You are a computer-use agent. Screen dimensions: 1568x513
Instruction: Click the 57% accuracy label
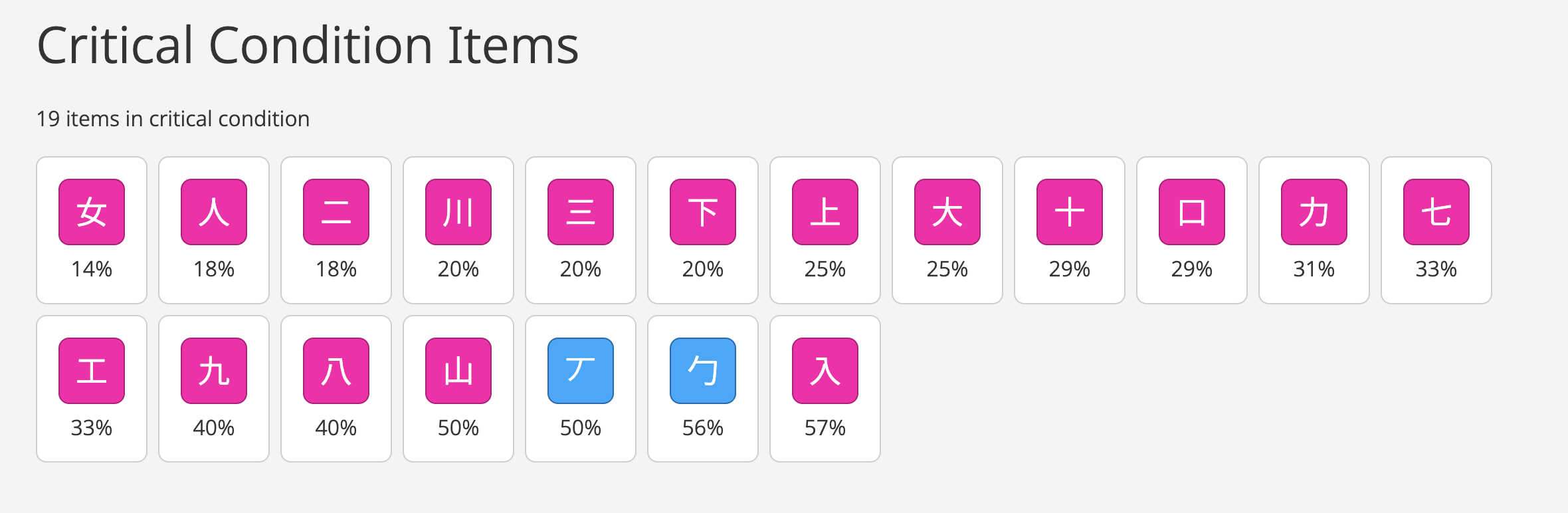(825, 428)
